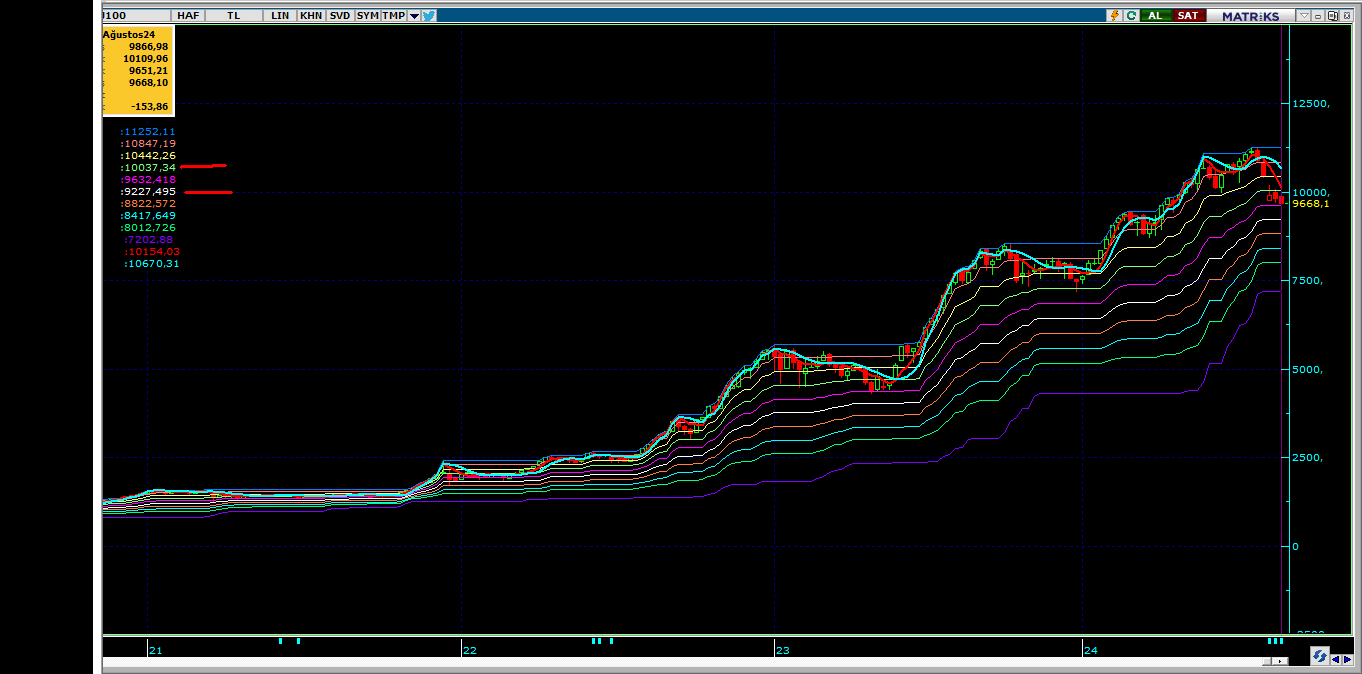Viewport: 1362px width, 674px height.
Task: Click the -153,86 change value
Action: [149, 106]
